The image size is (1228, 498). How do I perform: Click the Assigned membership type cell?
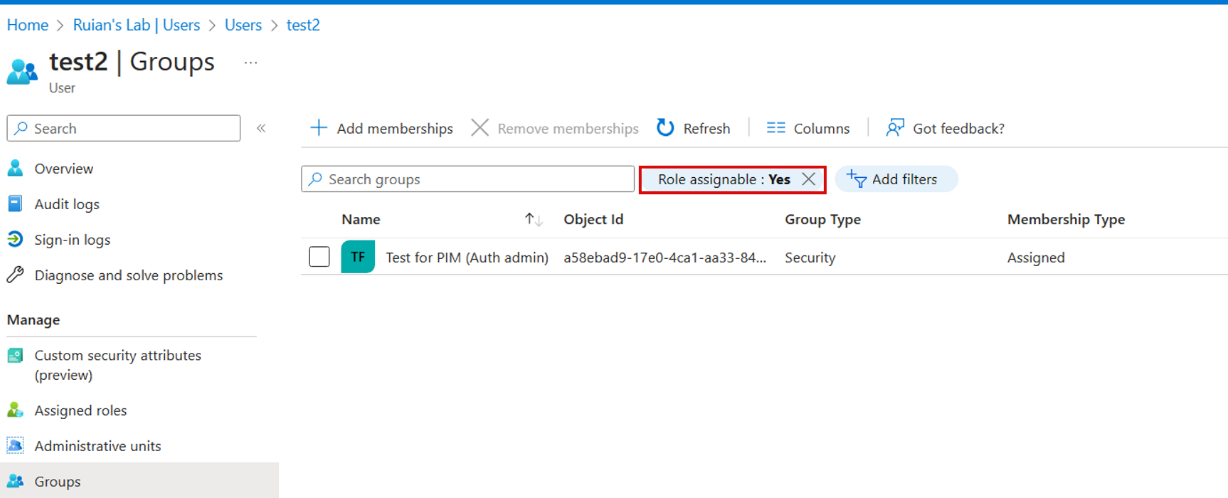pyautogui.click(x=1036, y=257)
